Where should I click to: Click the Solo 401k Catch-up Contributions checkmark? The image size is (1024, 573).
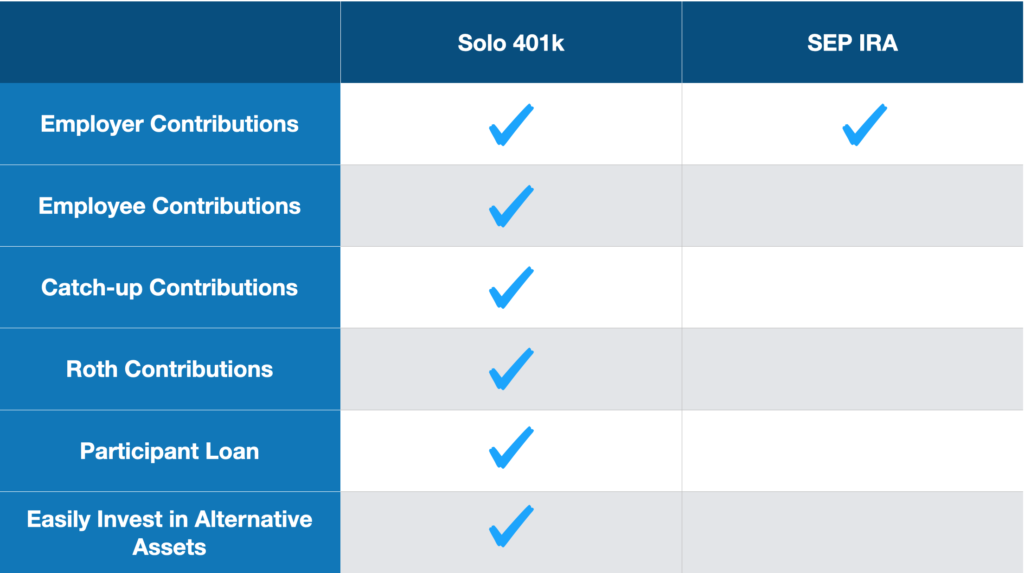tap(511, 287)
